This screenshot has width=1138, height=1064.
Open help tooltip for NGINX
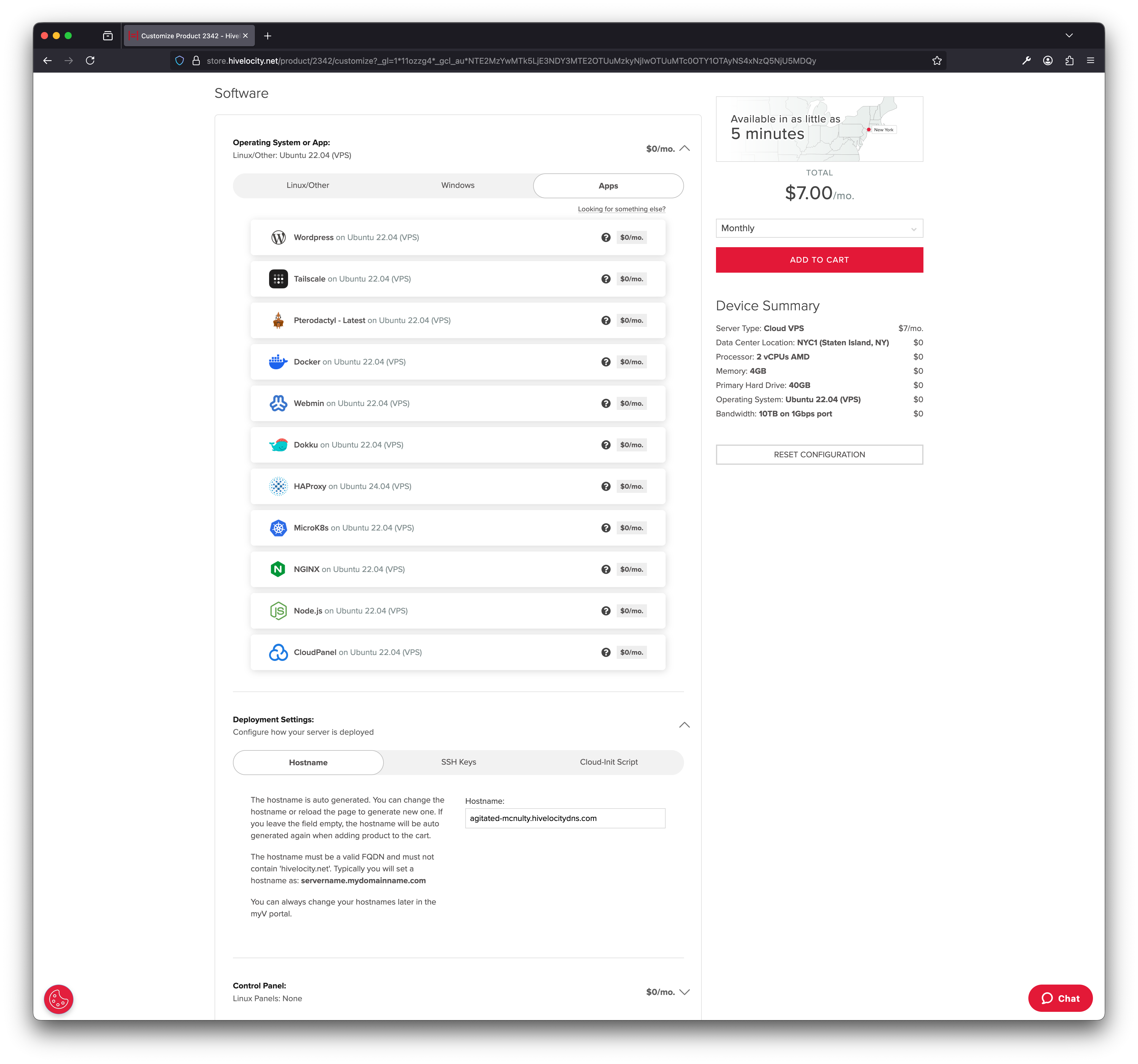point(606,569)
